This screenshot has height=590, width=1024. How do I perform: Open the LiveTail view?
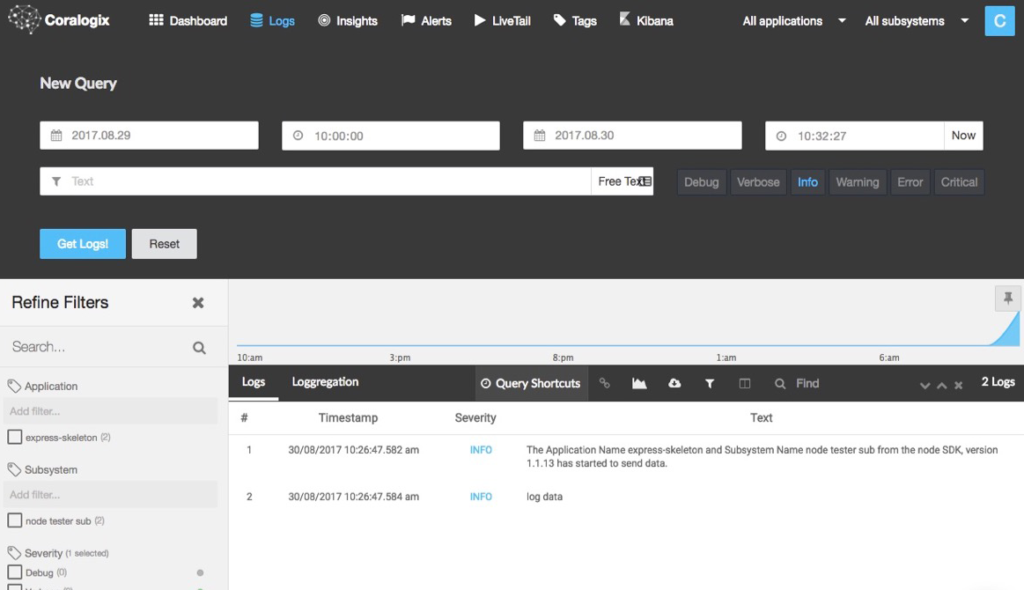click(502, 21)
